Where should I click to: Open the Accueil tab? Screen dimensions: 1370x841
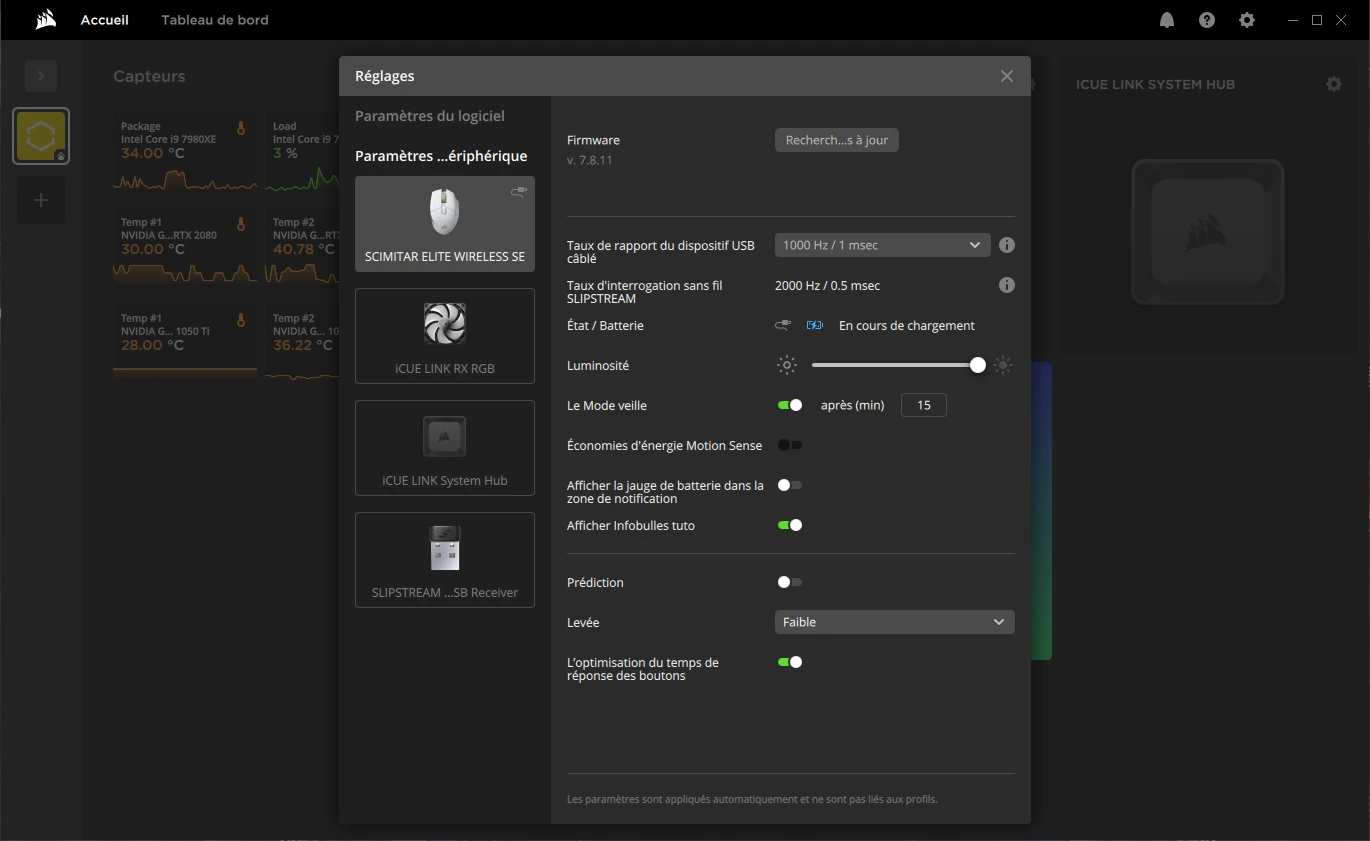[x=105, y=20]
